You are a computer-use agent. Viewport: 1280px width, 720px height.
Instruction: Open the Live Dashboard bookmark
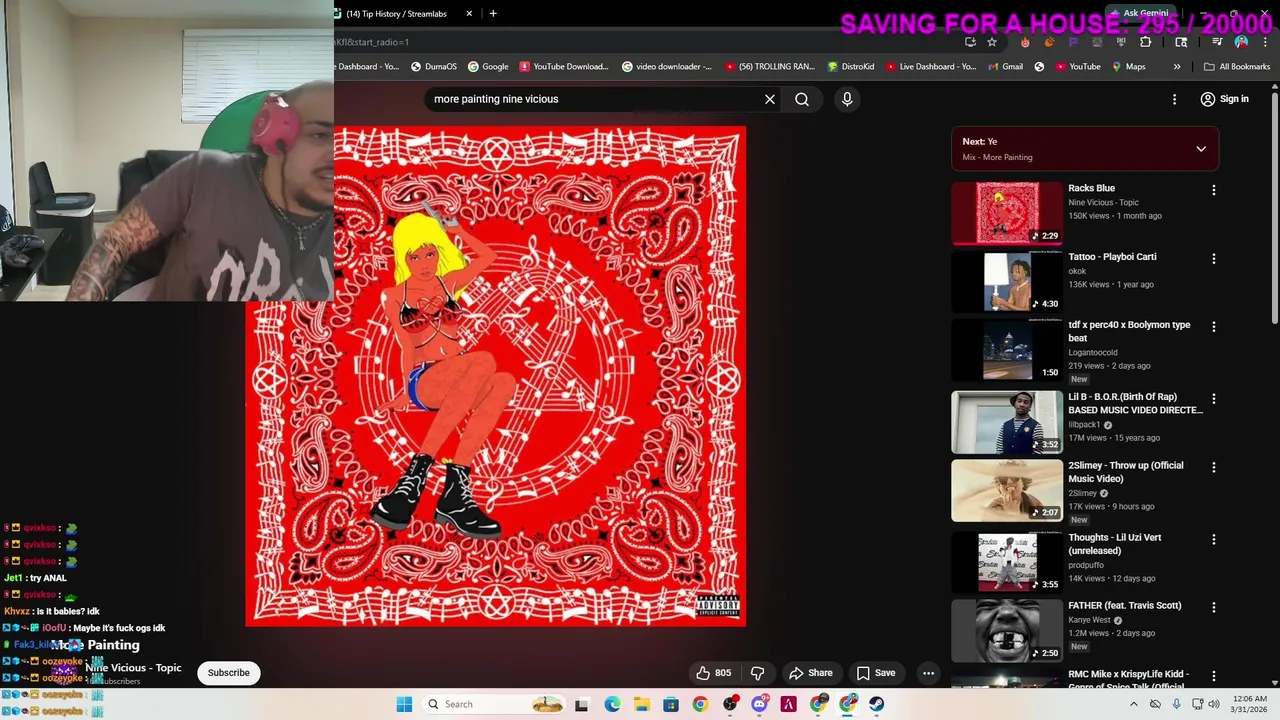(930, 67)
